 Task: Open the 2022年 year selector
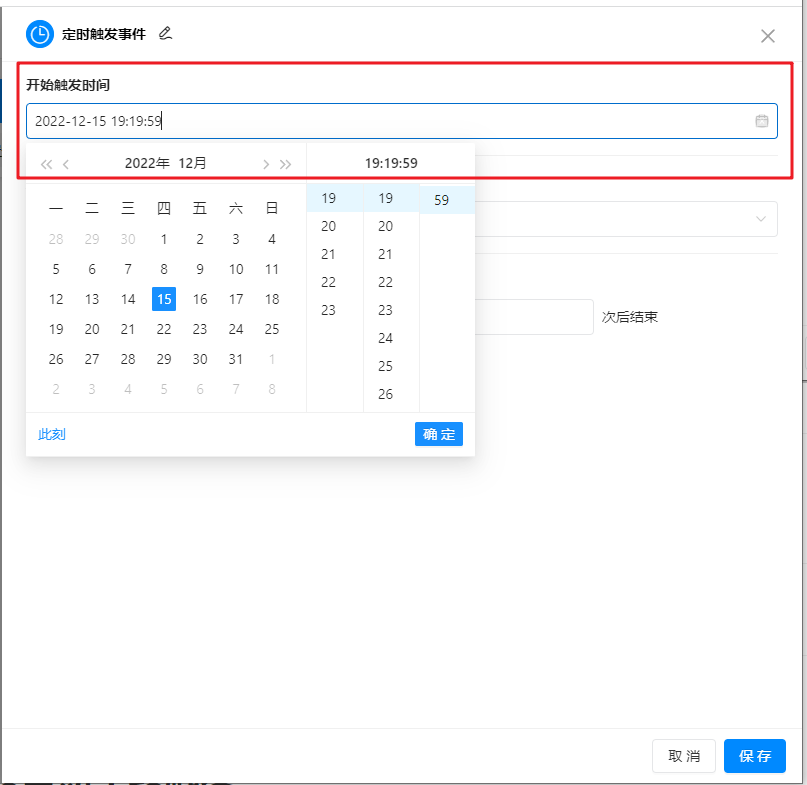point(147,163)
